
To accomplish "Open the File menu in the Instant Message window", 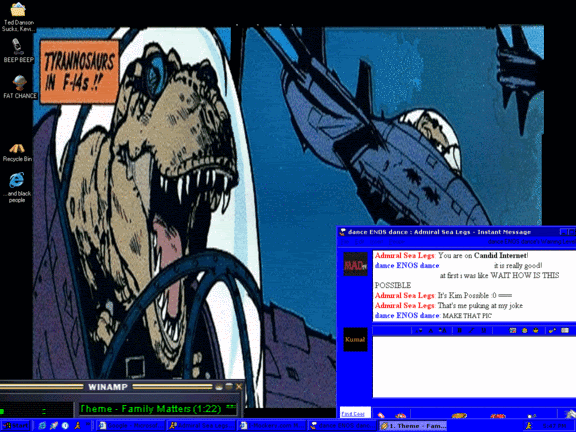I will click(345, 242).
